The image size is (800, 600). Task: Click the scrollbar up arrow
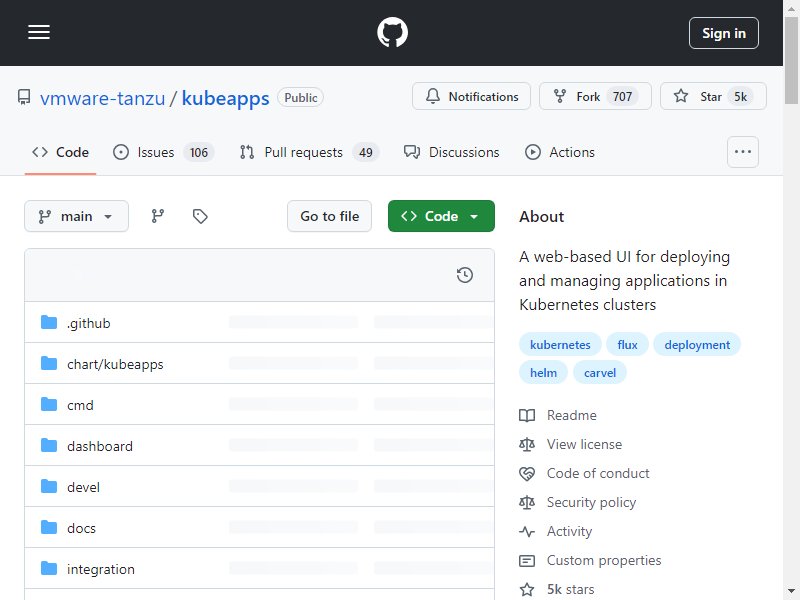[x=791, y=8]
